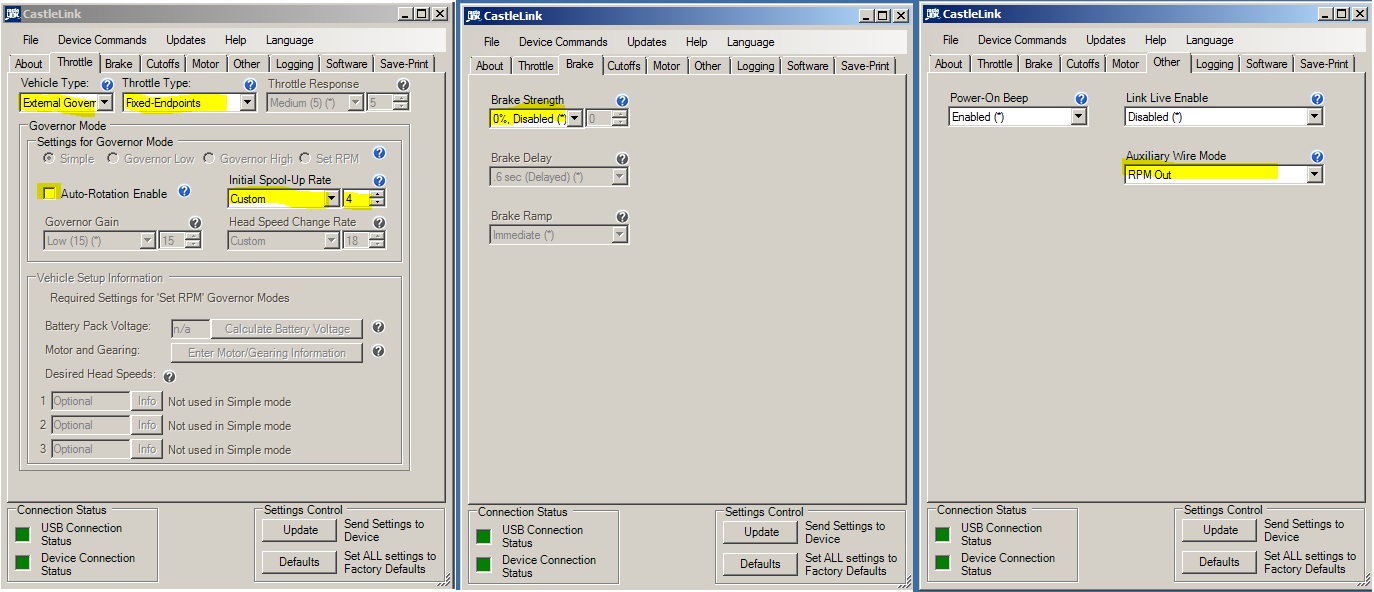Open help for Auto-Rotation Enable
The width and height of the screenshot is (1374, 592).
click(184, 192)
